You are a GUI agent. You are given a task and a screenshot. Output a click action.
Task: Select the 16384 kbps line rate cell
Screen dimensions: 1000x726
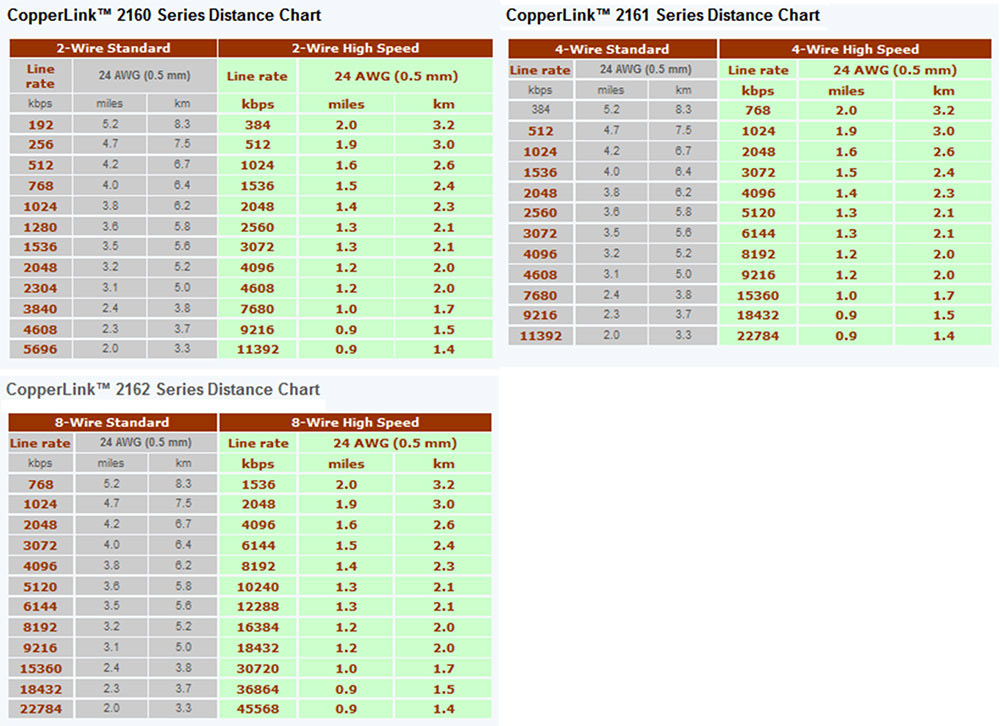258,628
